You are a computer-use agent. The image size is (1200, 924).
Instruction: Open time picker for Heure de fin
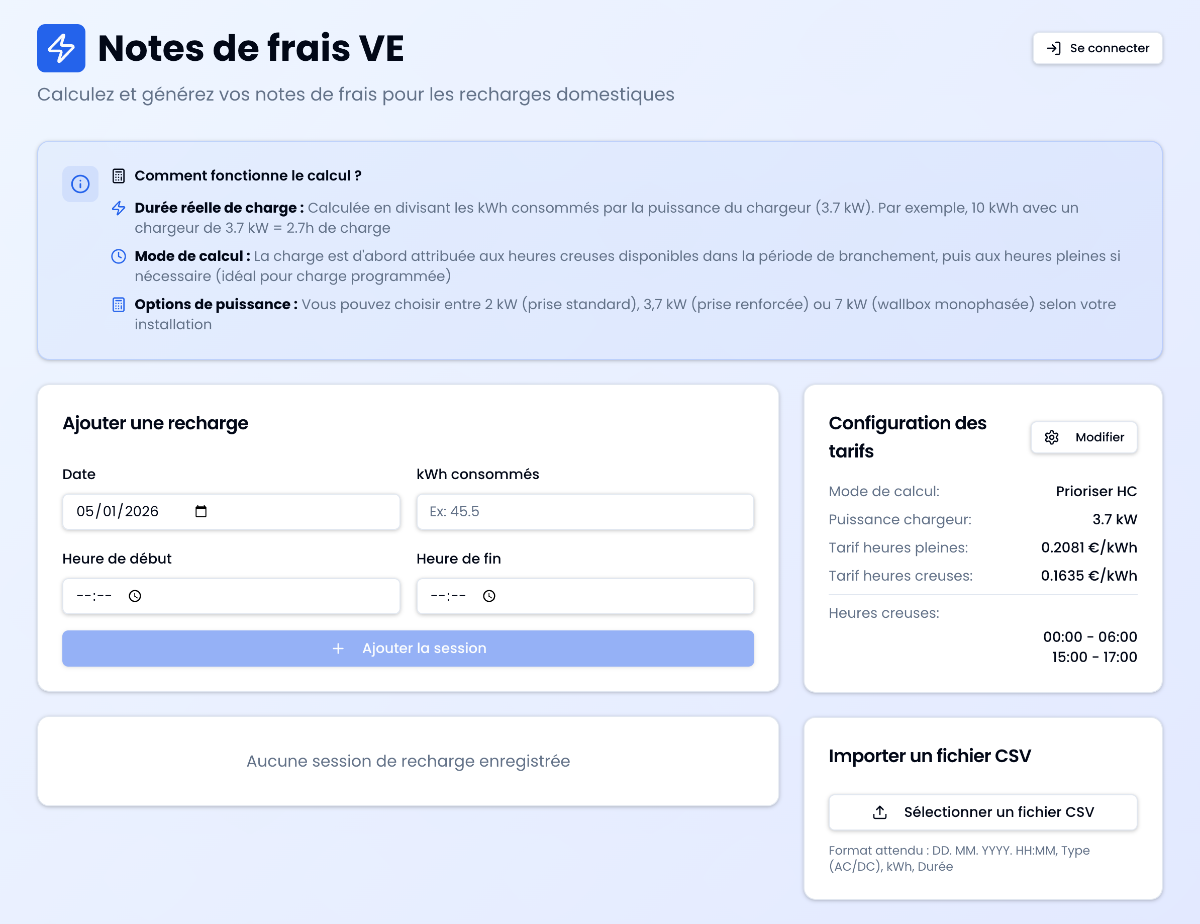coord(489,596)
